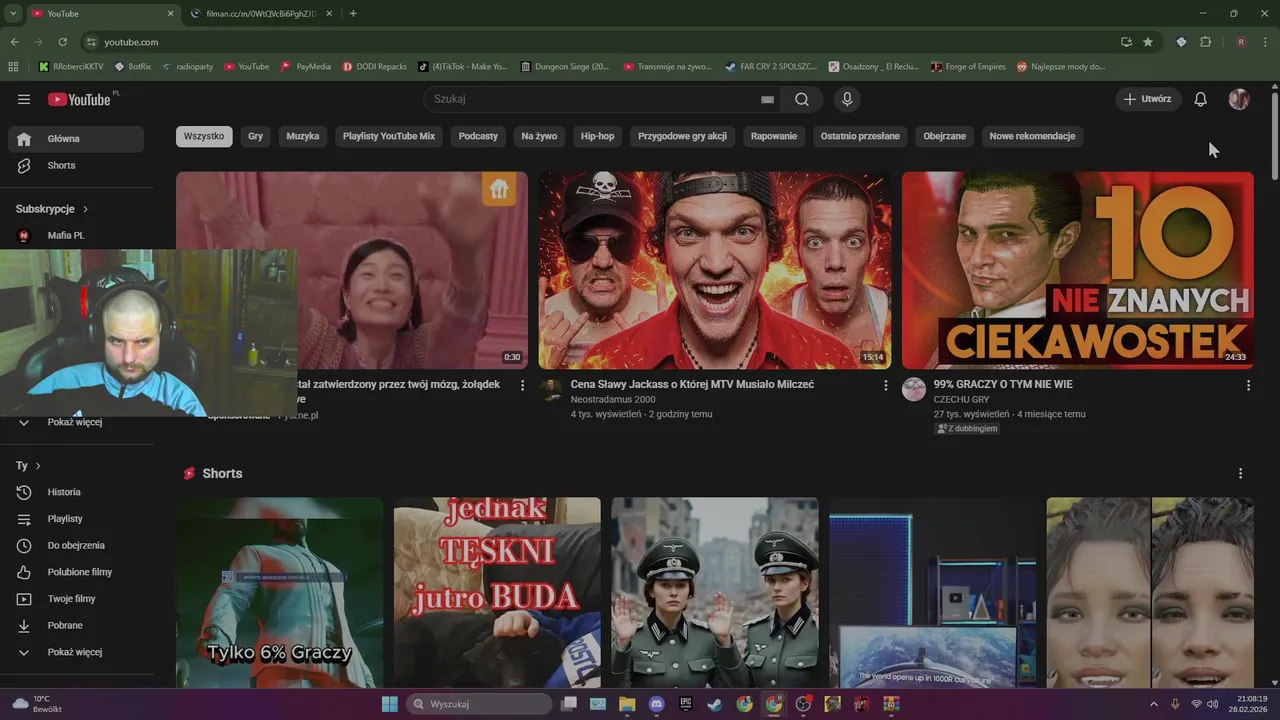Image resolution: width=1280 pixels, height=720 pixels.
Task: Open a new Chrome tab
Action: pos(353,13)
